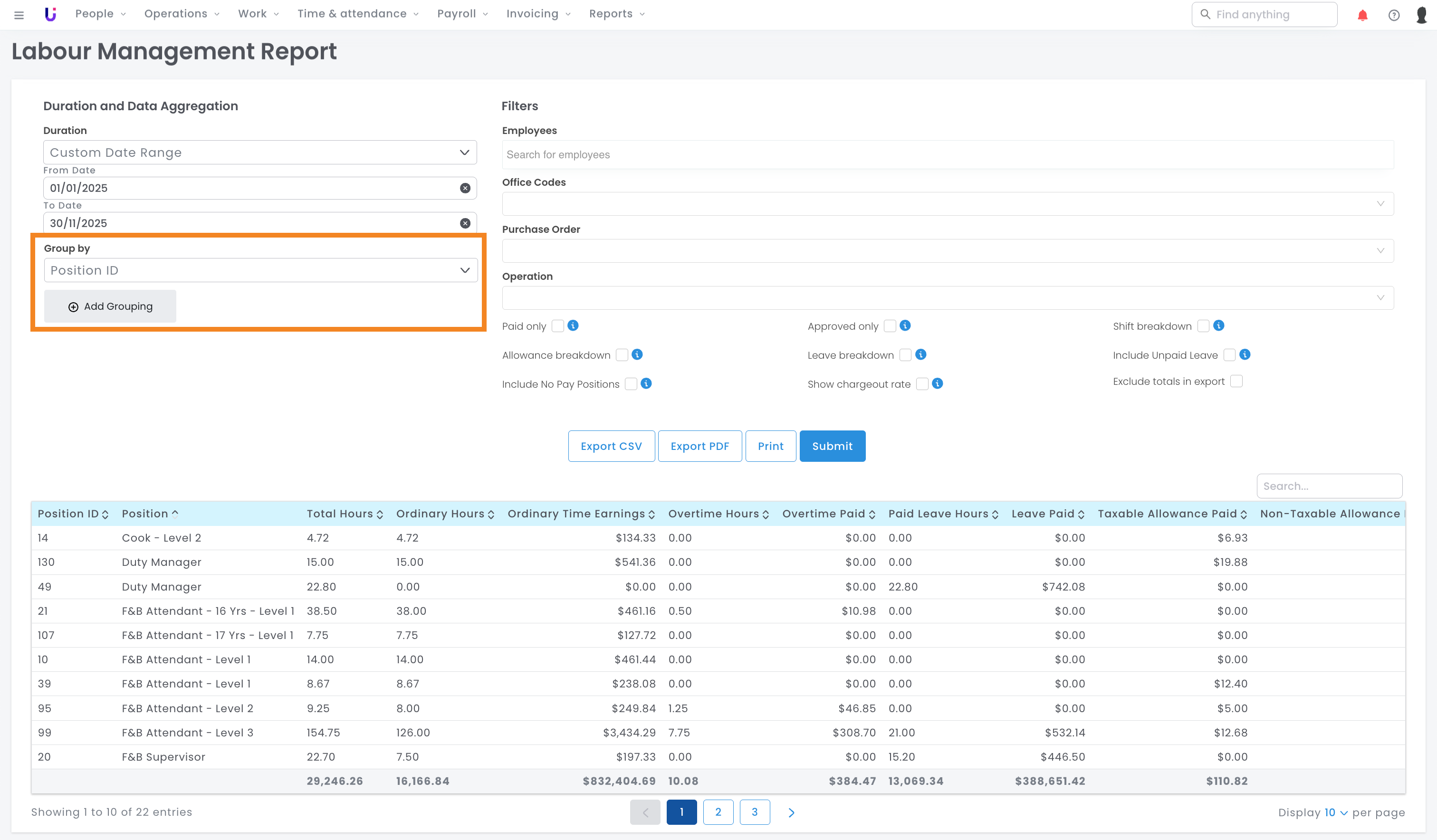Click the red notification bell
The width and height of the screenshot is (1437, 840).
pyautogui.click(x=1362, y=15)
